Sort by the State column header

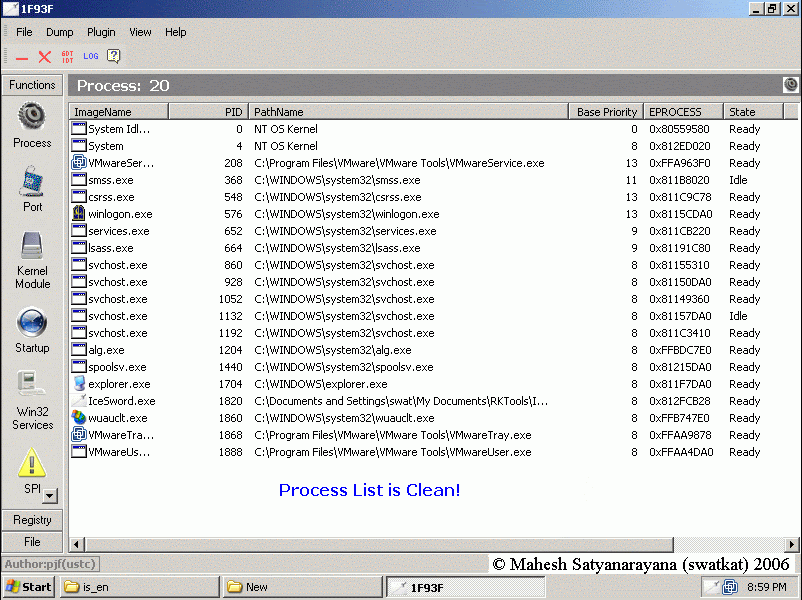(x=753, y=112)
